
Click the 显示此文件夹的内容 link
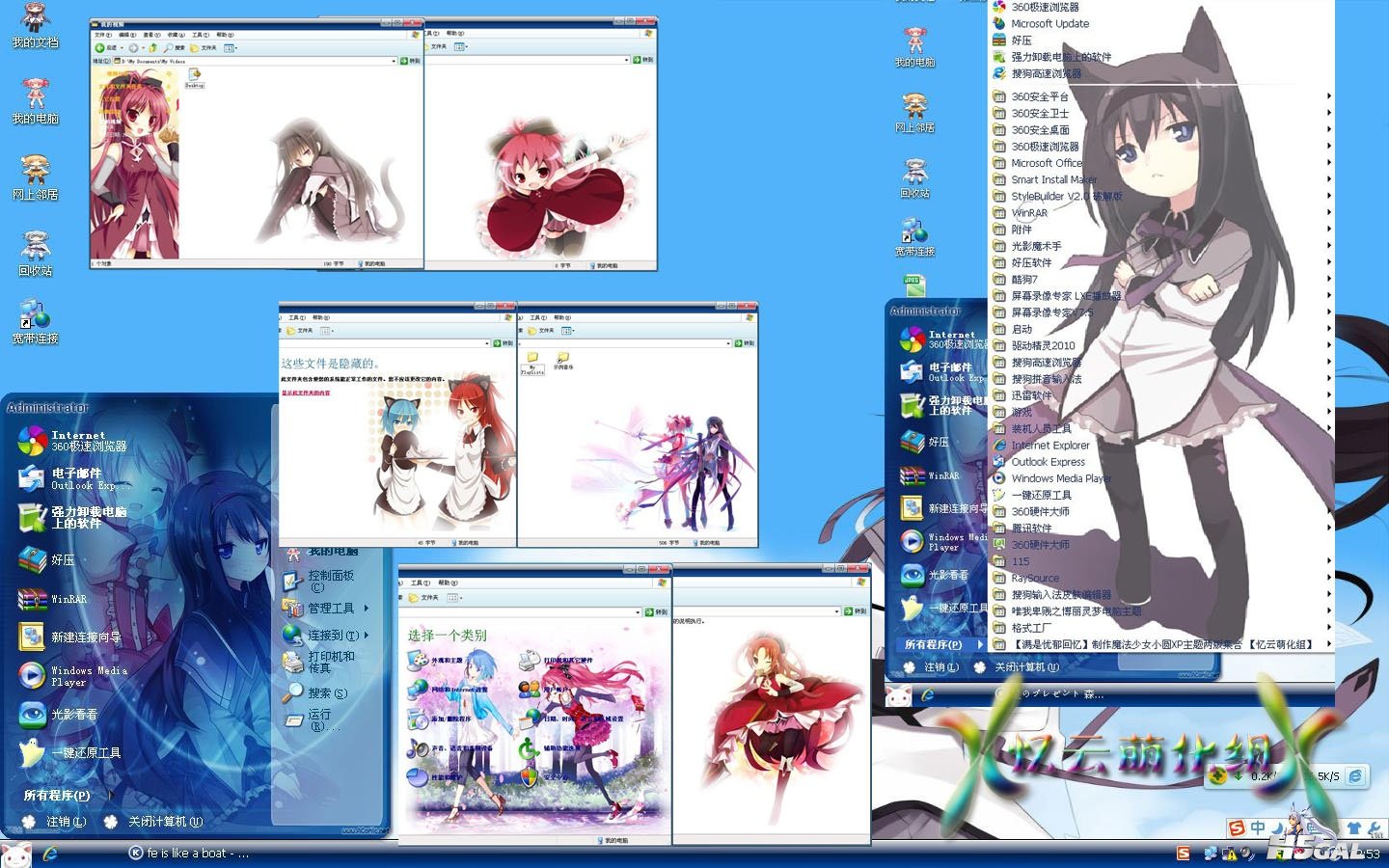306,393
